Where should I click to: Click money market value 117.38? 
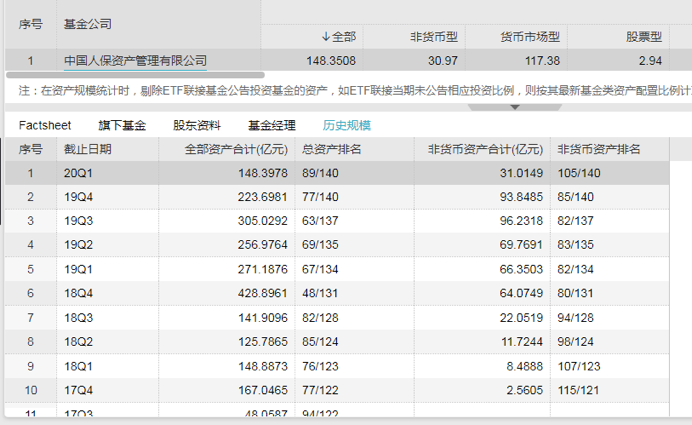(x=542, y=60)
